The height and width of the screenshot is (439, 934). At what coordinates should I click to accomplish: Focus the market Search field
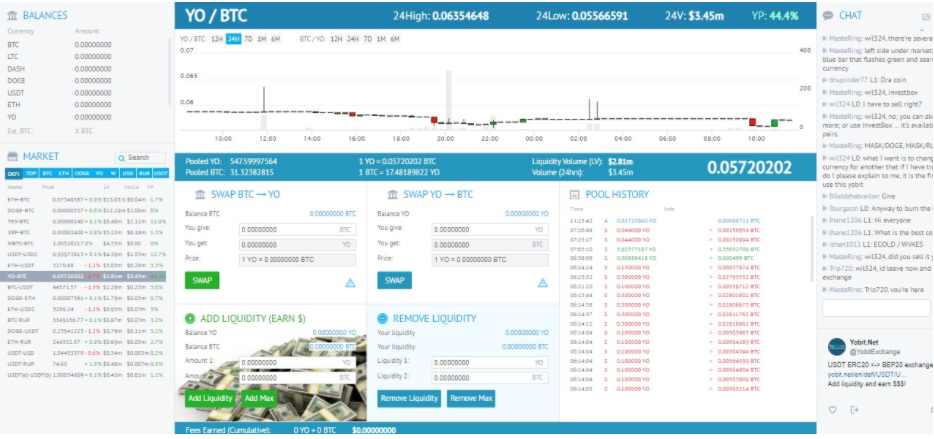(x=141, y=158)
